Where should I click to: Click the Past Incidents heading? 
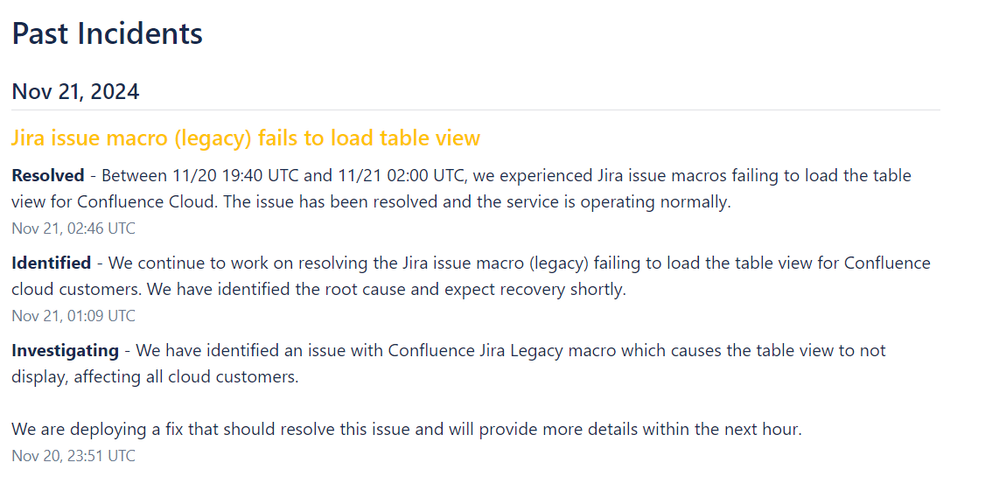pos(107,33)
